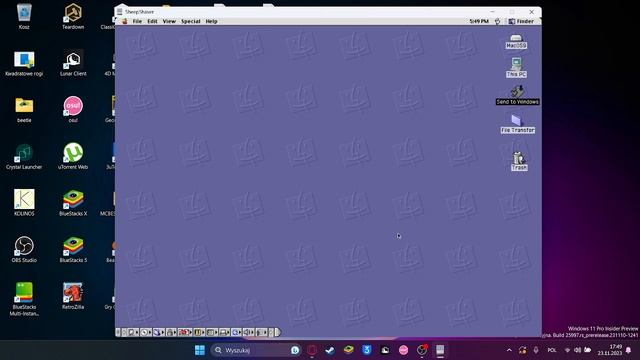The width and height of the screenshot is (640, 360).
Task: Open the yellow control strip module
Action: 198,332
